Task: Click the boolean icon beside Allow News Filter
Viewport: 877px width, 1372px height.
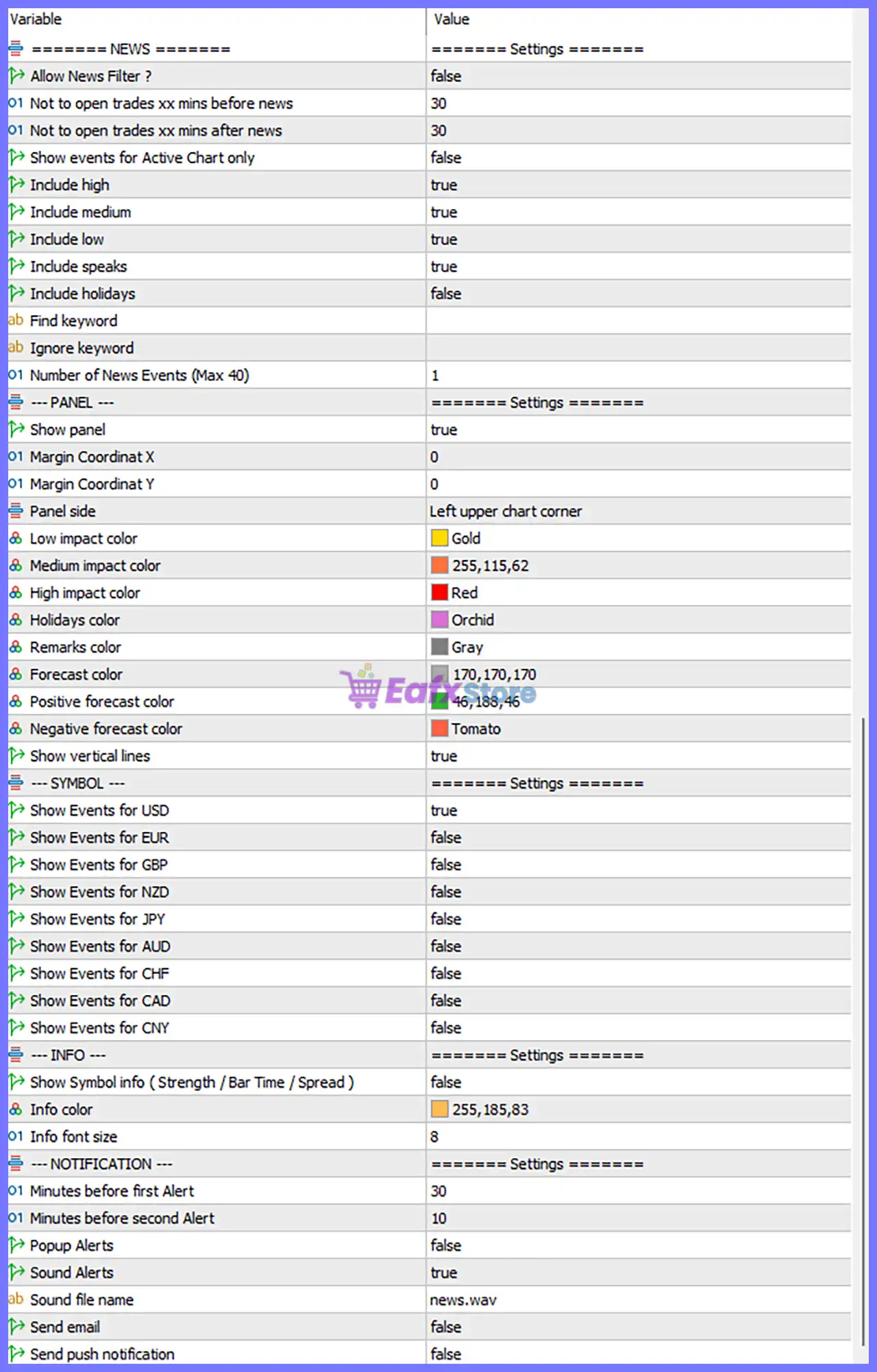Action: [x=16, y=76]
